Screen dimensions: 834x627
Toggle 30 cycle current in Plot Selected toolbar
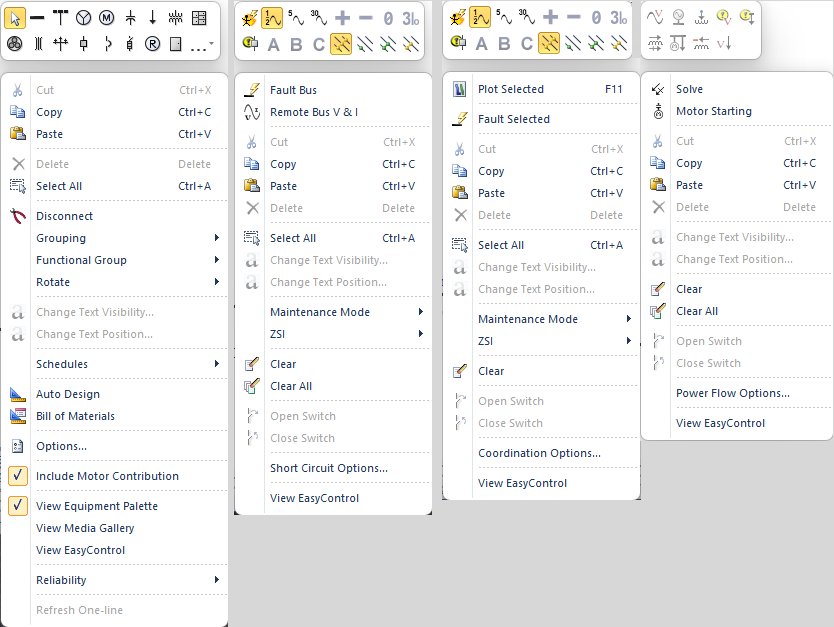click(527, 18)
